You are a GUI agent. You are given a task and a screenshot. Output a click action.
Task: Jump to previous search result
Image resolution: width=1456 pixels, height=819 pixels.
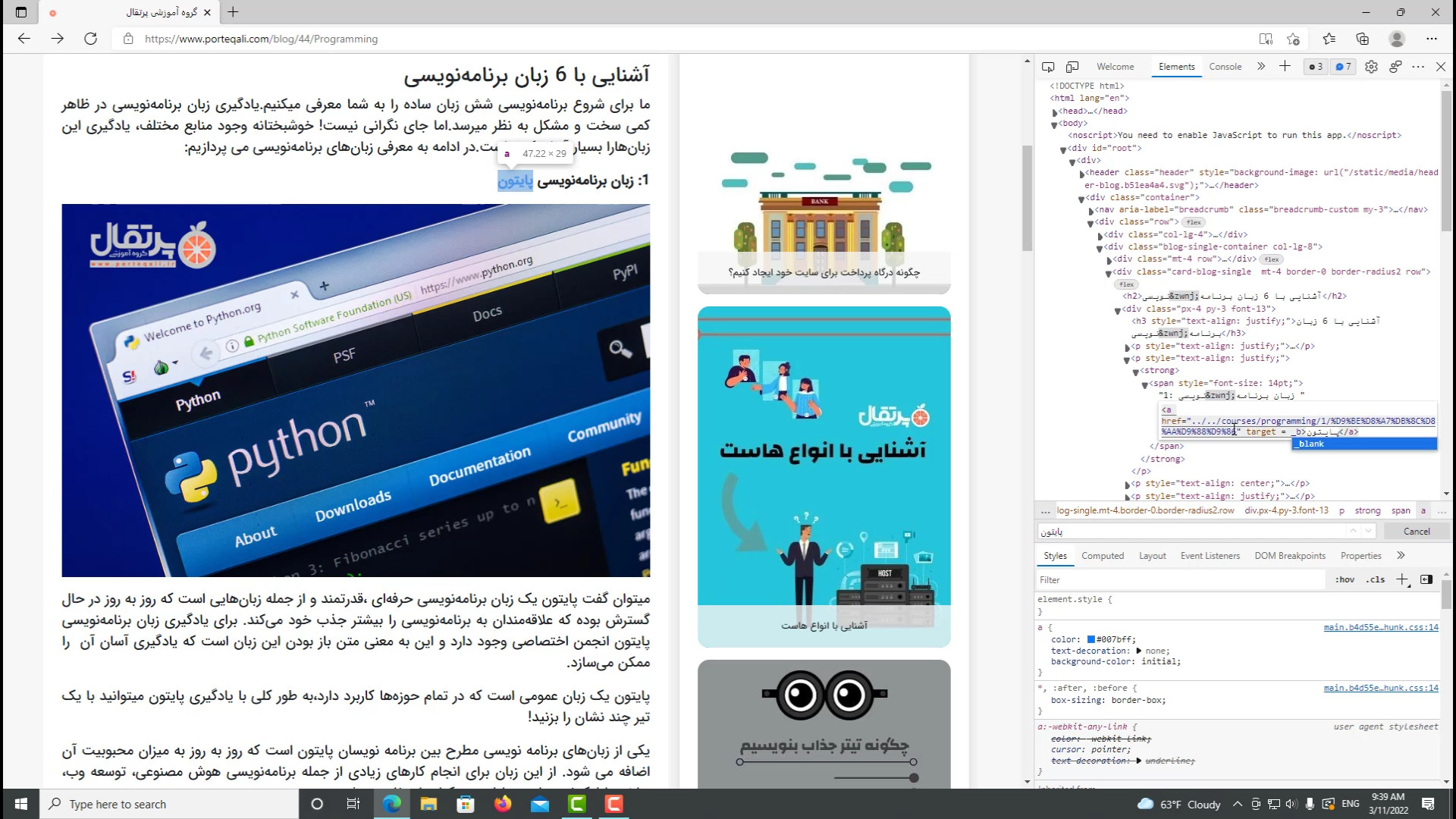[x=1353, y=531]
